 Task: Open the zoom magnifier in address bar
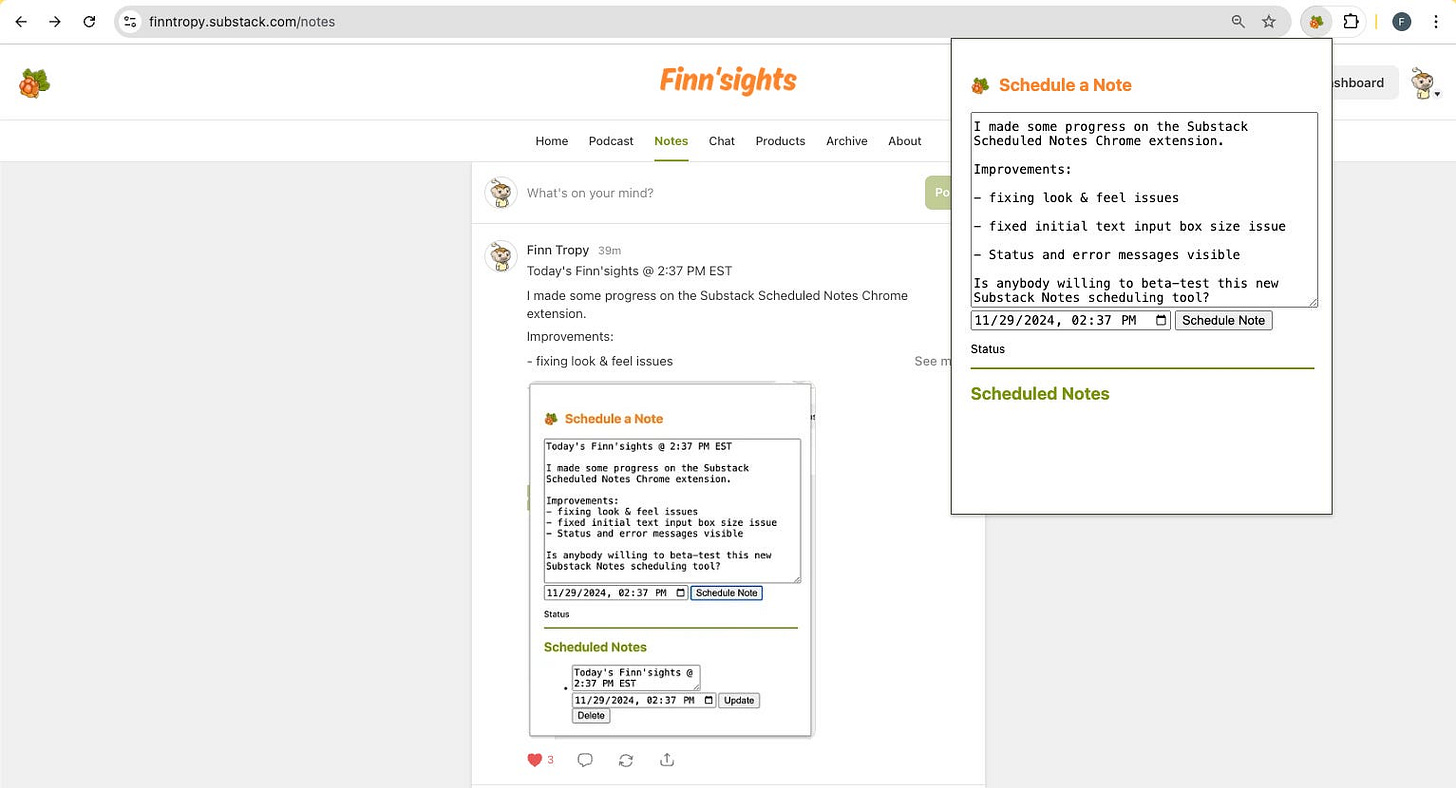[1238, 21]
